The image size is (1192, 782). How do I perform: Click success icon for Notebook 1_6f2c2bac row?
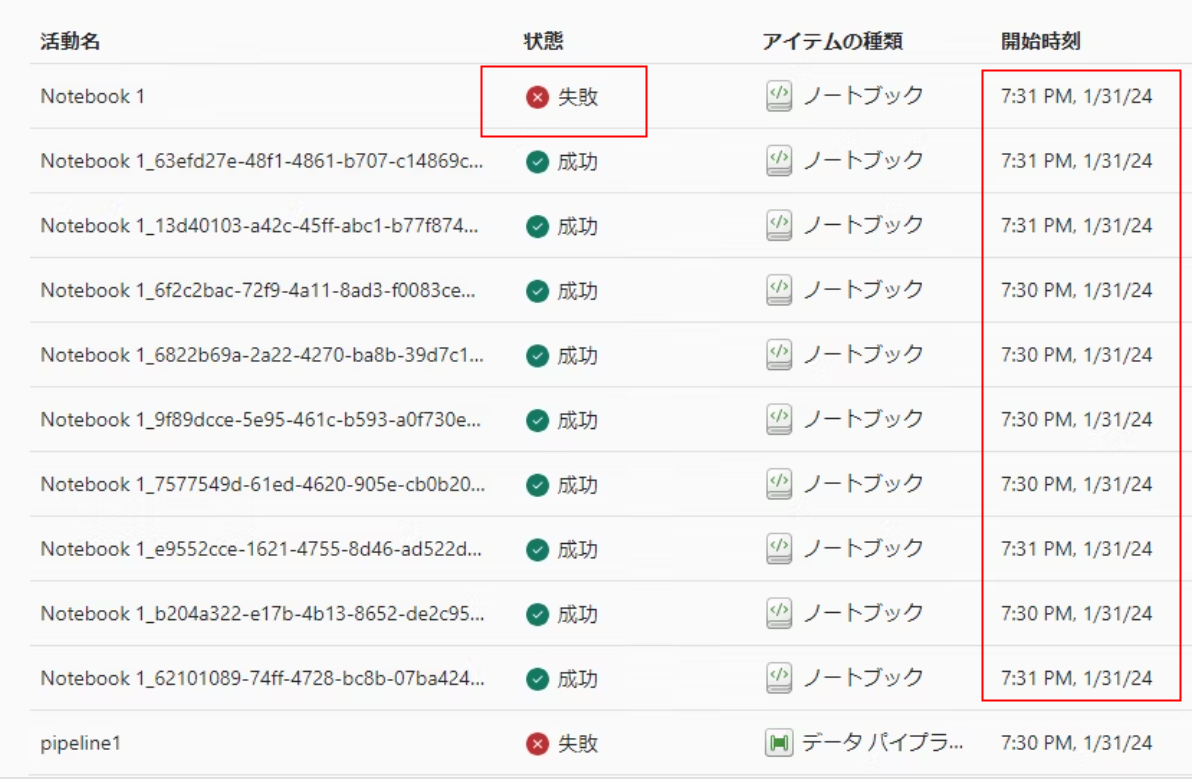point(537,291)
